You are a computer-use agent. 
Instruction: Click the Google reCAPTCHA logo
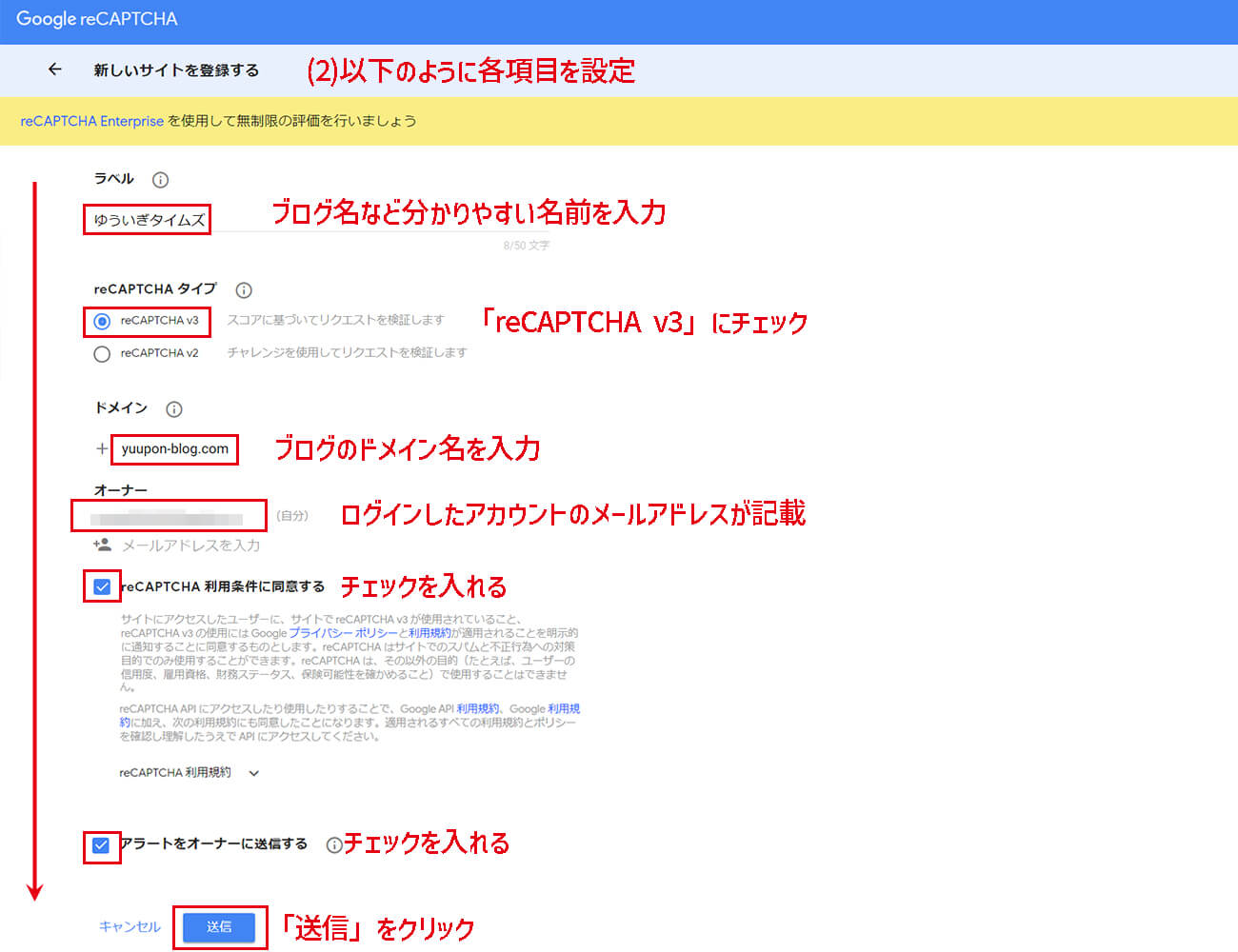[x=96, y=19]
